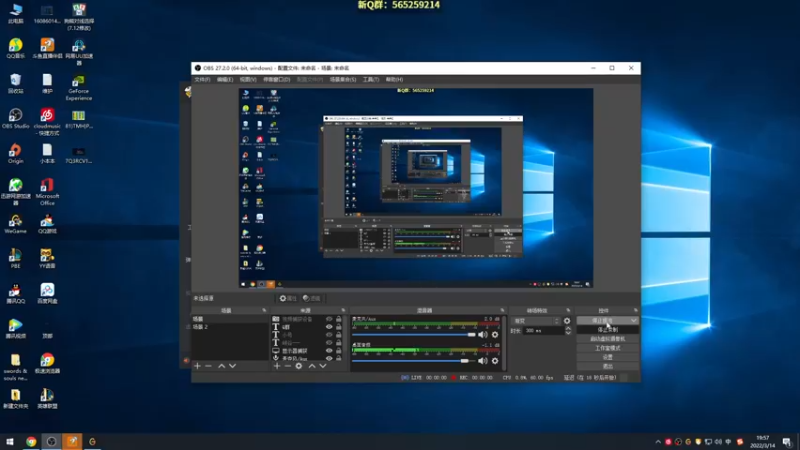
Task: Click OBS icon in the taskbar
Action: [52, 441]
